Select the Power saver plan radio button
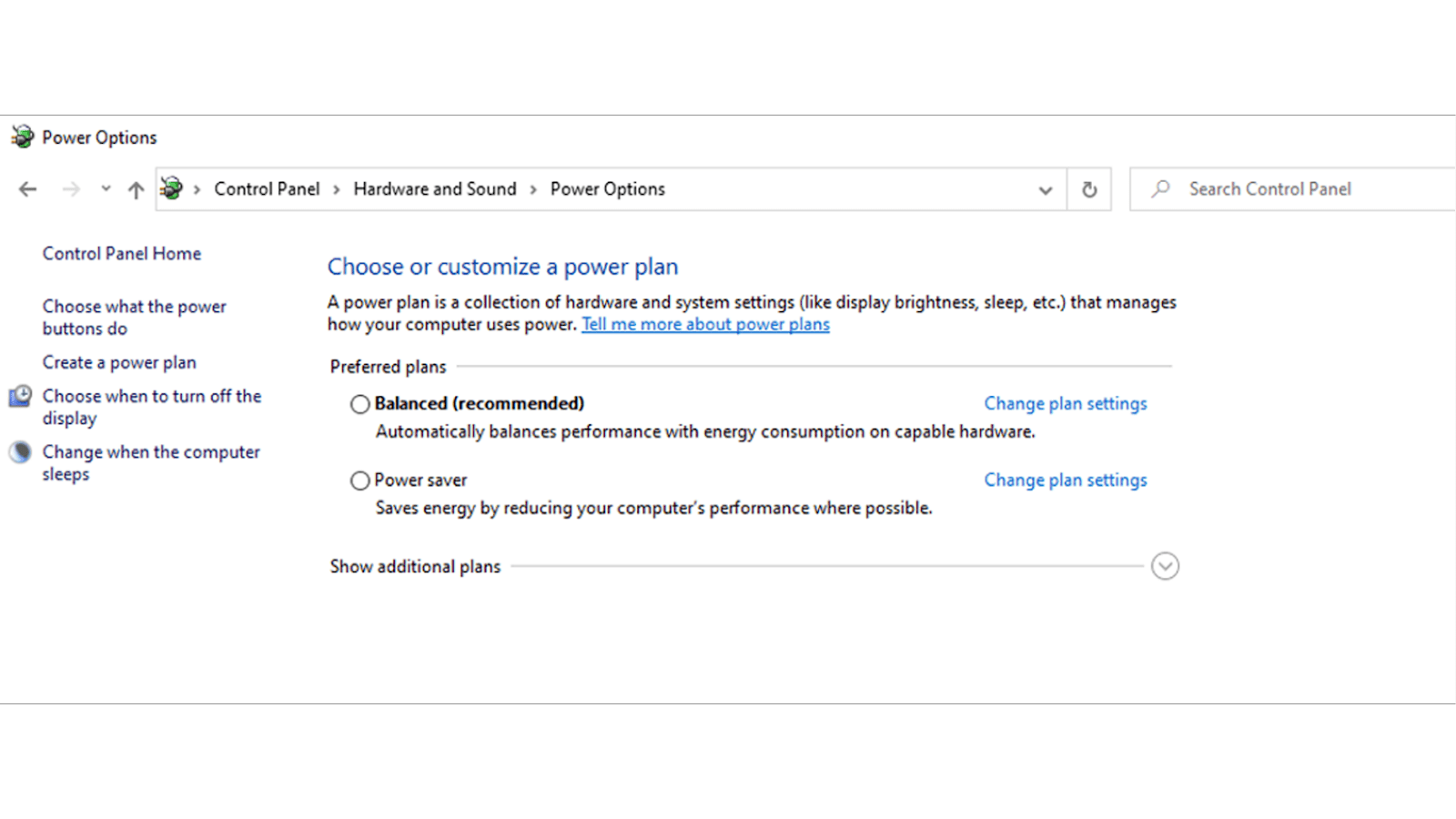The width and height of the screenshot is (1456, 819). 360,480
